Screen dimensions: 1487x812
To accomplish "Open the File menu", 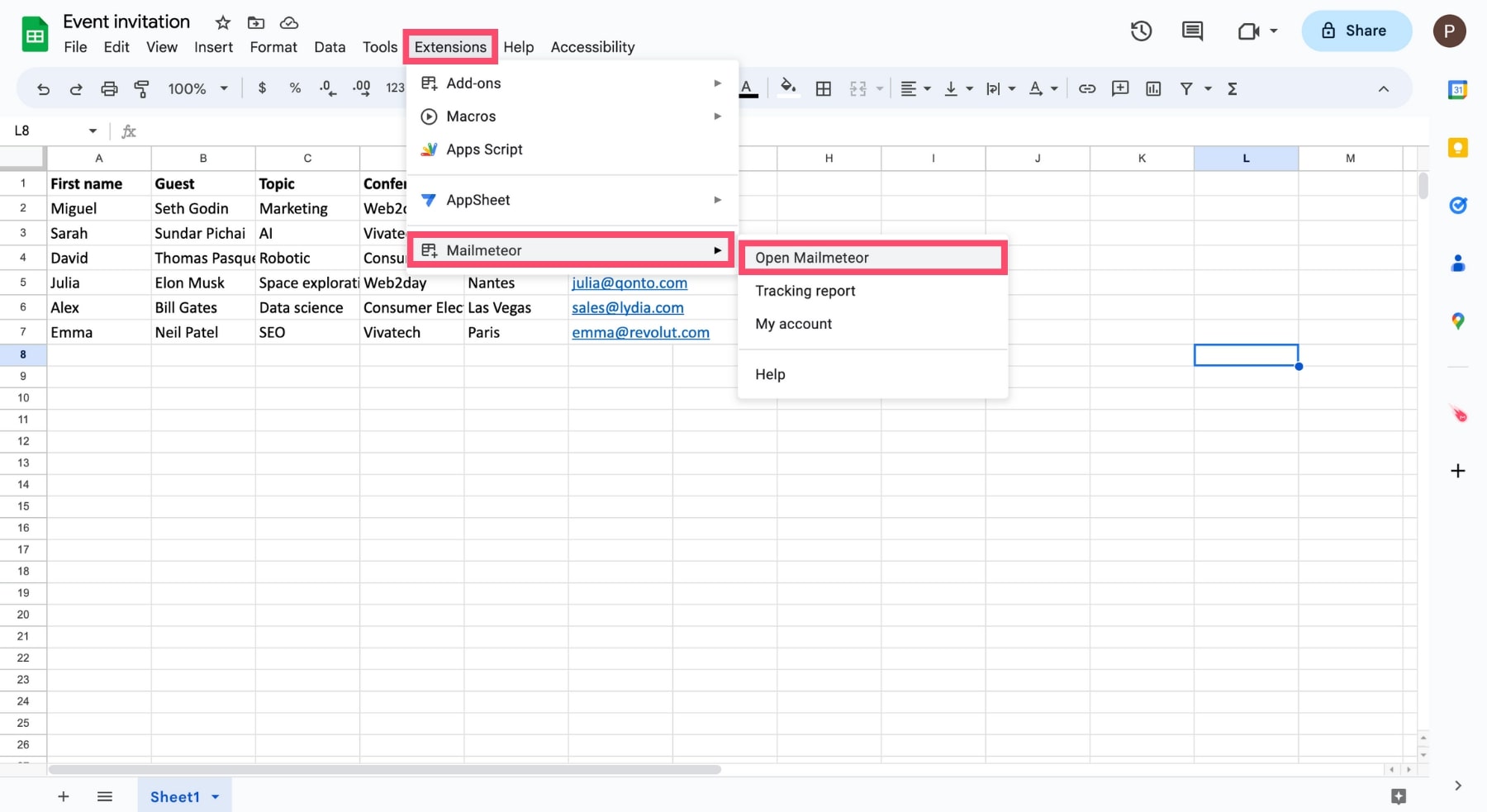I will (75, 47).
